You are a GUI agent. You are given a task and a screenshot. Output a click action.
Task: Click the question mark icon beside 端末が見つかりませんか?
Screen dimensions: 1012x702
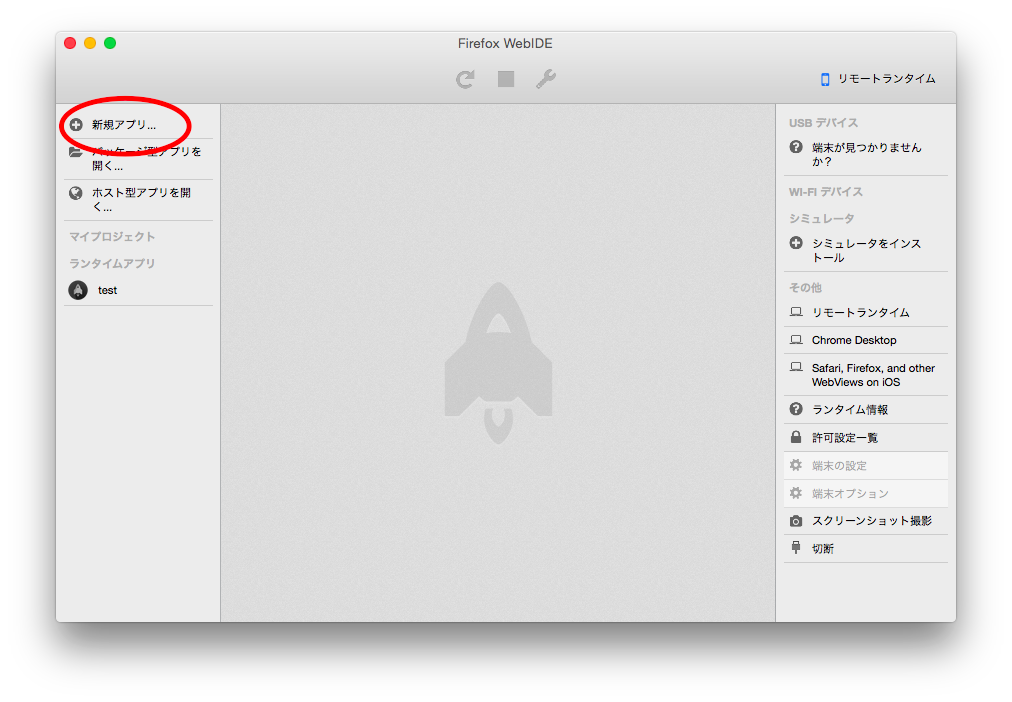coord(796,147)
